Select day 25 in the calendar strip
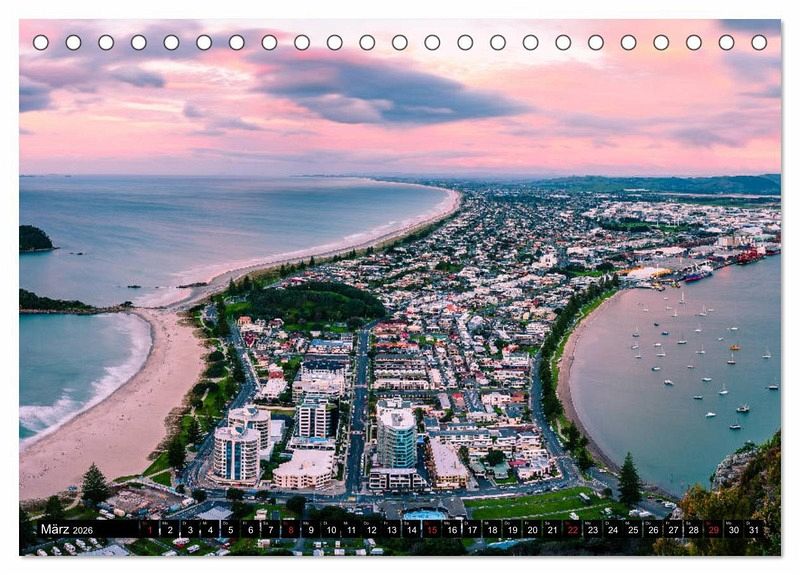 point(633,529)
